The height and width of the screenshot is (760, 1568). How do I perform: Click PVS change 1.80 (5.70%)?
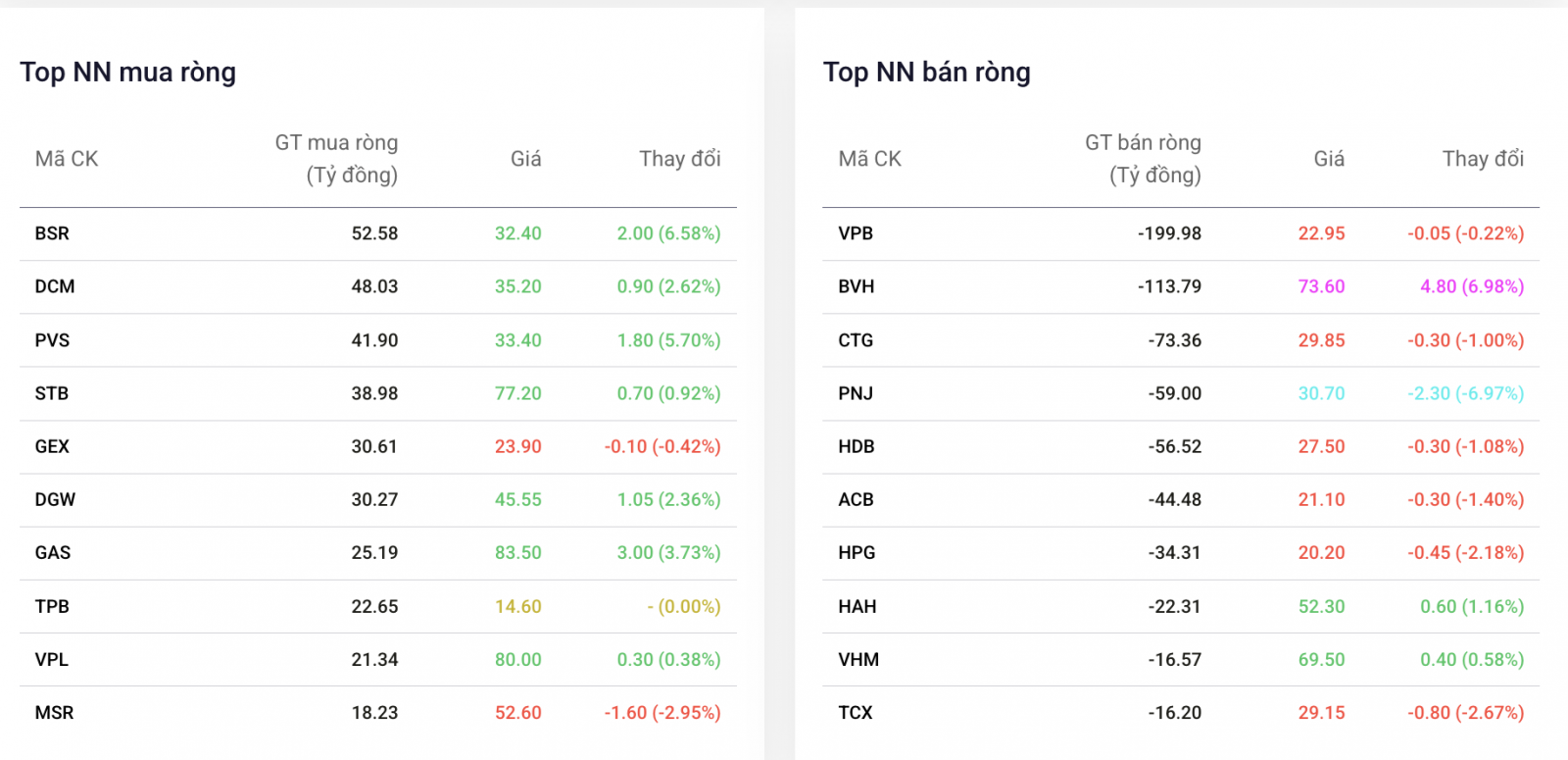click(x=669, y=340)
